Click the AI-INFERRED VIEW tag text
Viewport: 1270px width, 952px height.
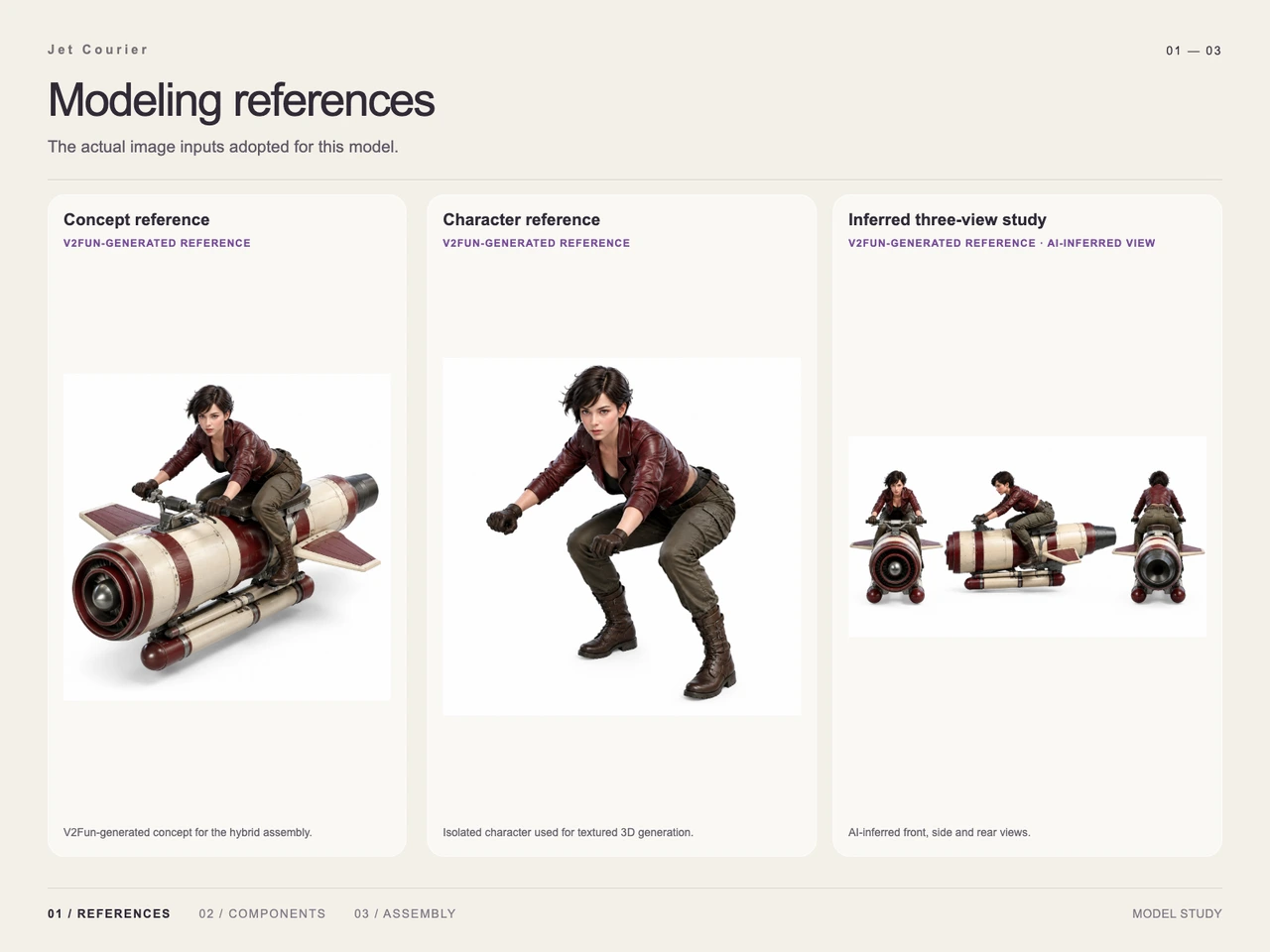1101,243
